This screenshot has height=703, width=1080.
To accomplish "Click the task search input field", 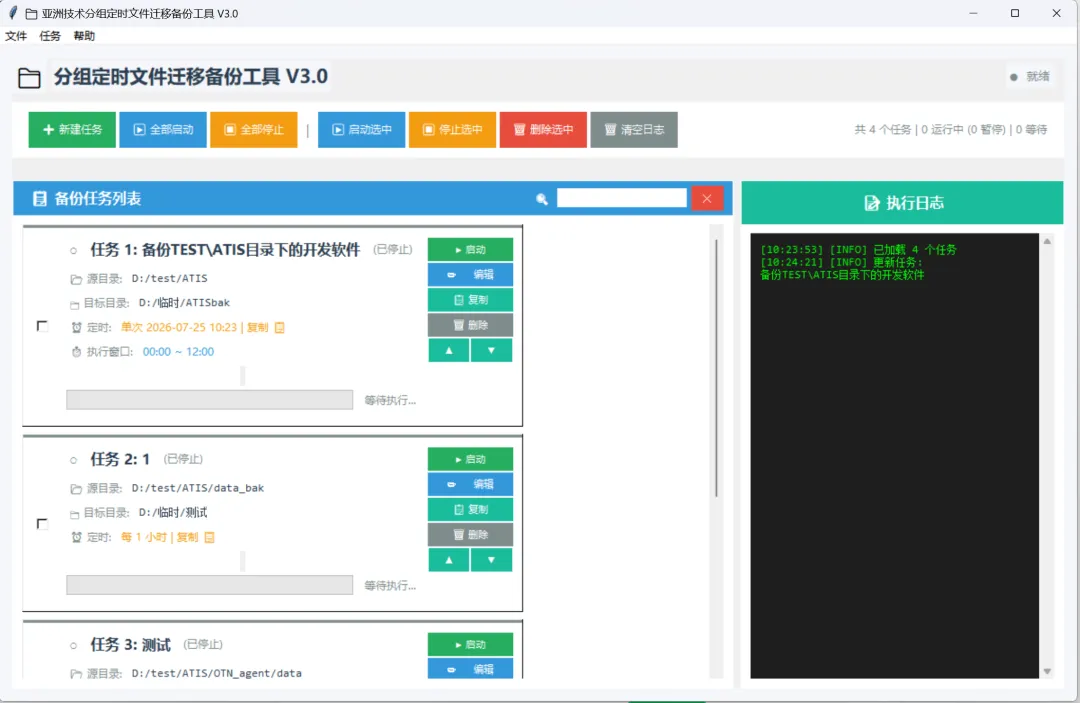I will click(x=621, y=198).
